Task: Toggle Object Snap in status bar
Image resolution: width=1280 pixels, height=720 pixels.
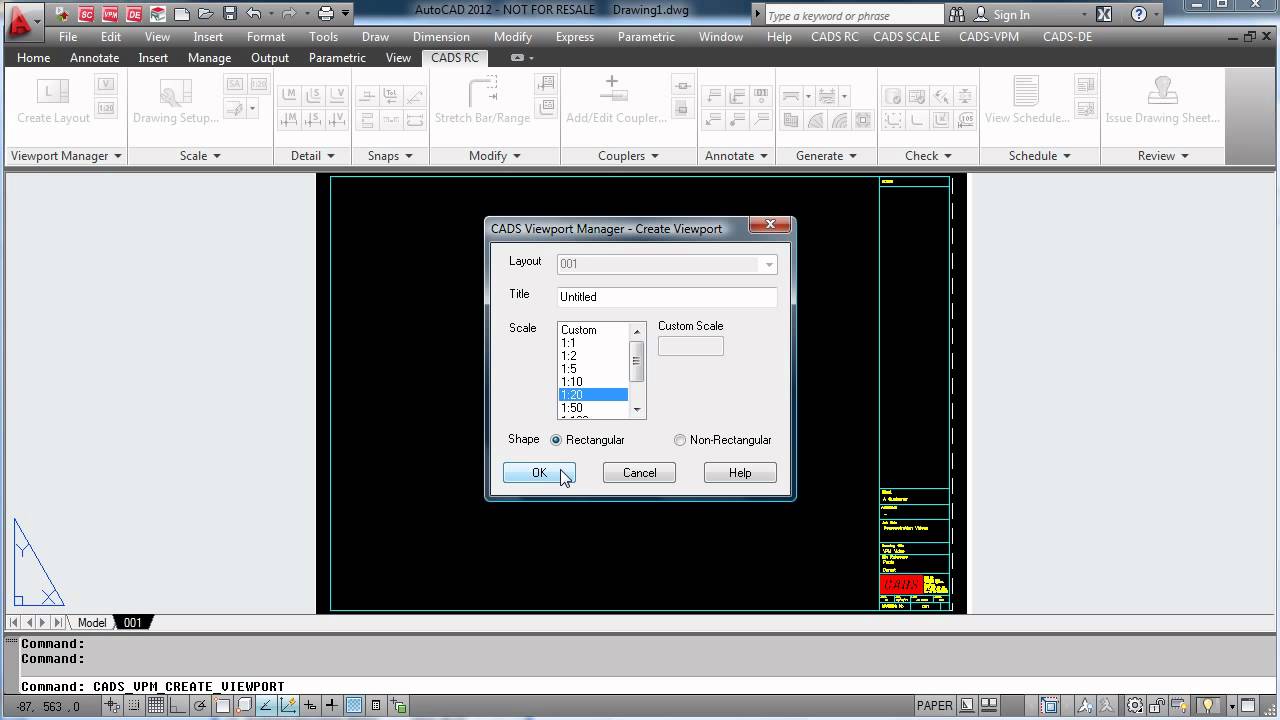Action: pyautogui.click(x=222, y=706)
